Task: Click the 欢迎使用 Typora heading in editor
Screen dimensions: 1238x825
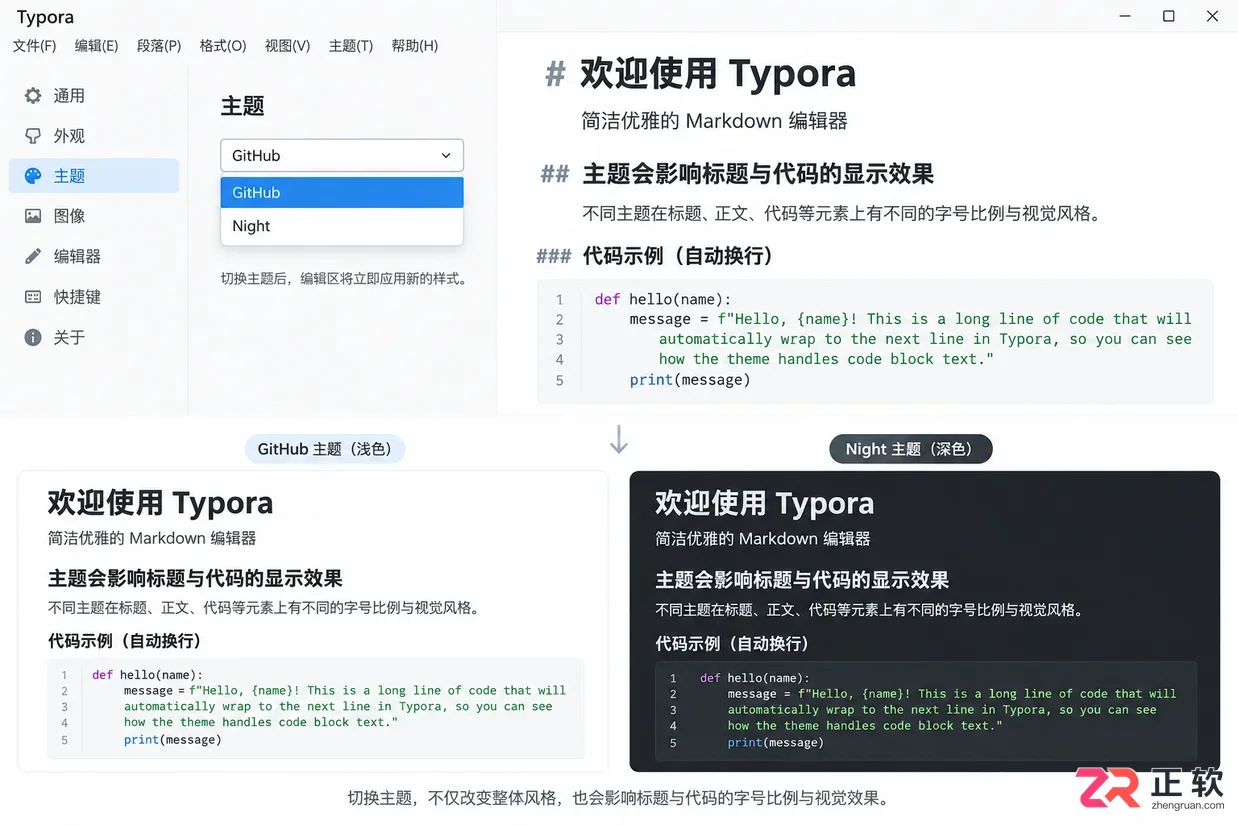Action: (x=718, y=73)
